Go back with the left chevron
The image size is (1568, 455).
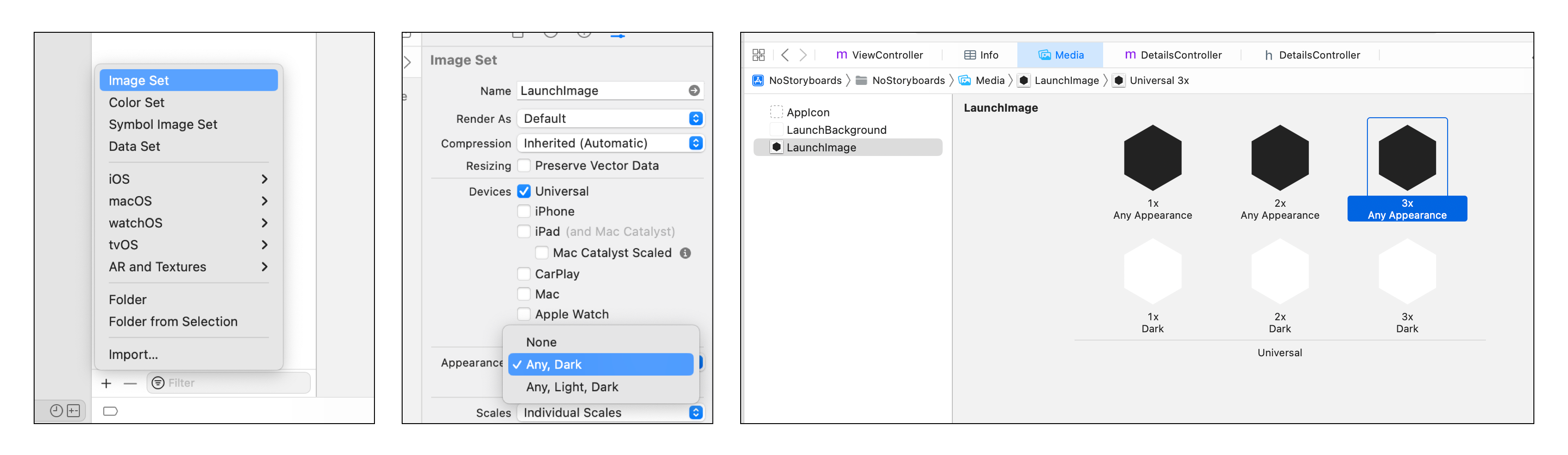785,55
